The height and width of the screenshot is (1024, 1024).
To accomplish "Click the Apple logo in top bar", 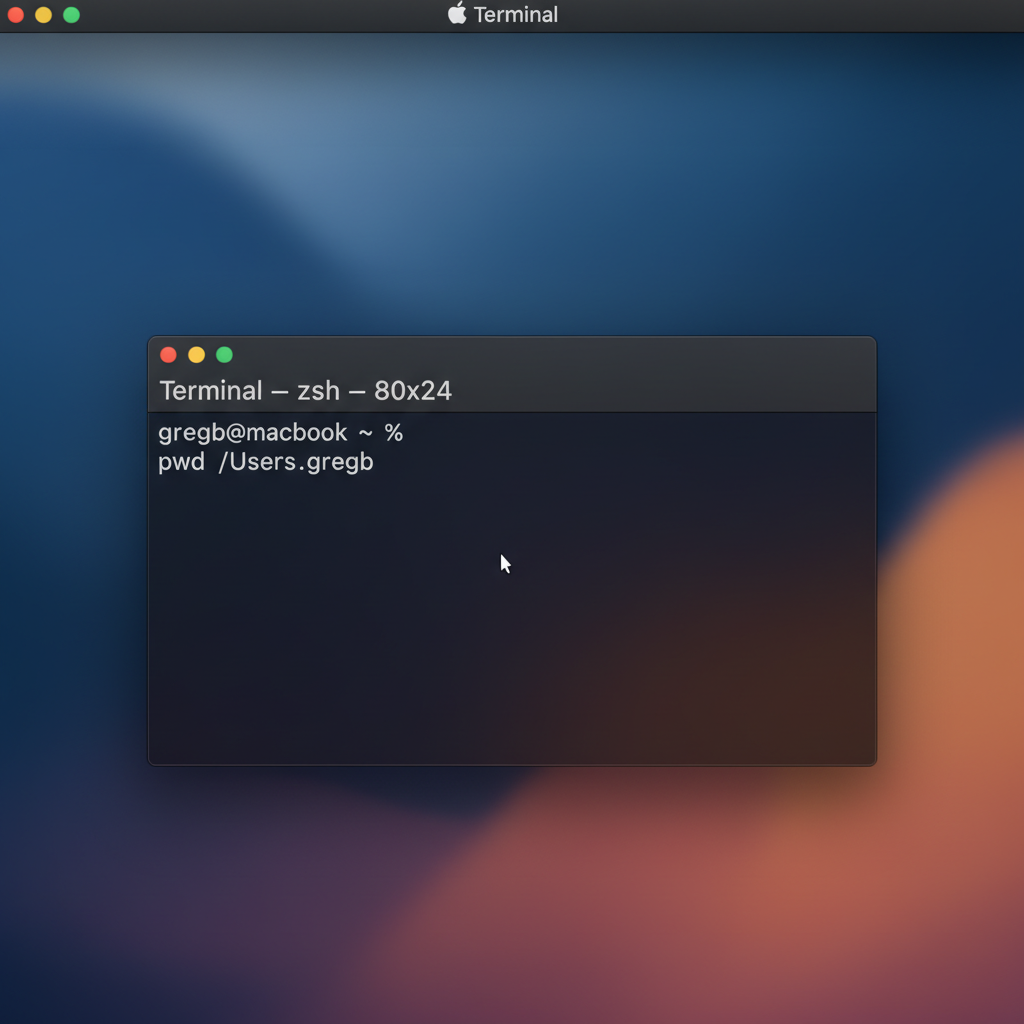I will click(x=457, y=13).
